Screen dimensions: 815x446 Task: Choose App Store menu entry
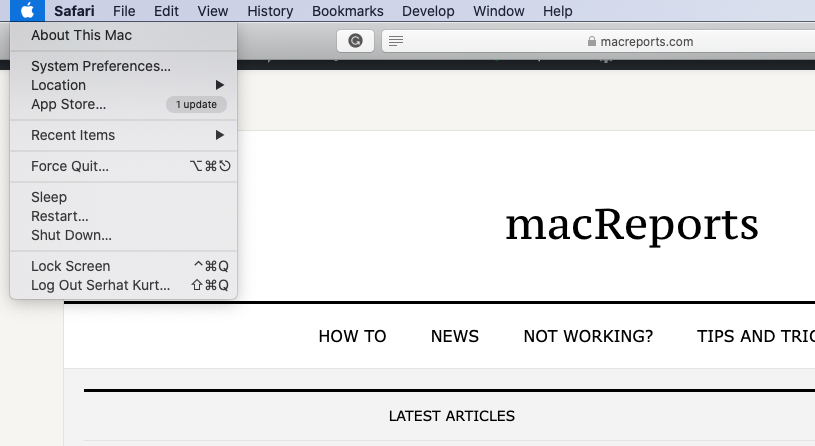coord(124,104)
